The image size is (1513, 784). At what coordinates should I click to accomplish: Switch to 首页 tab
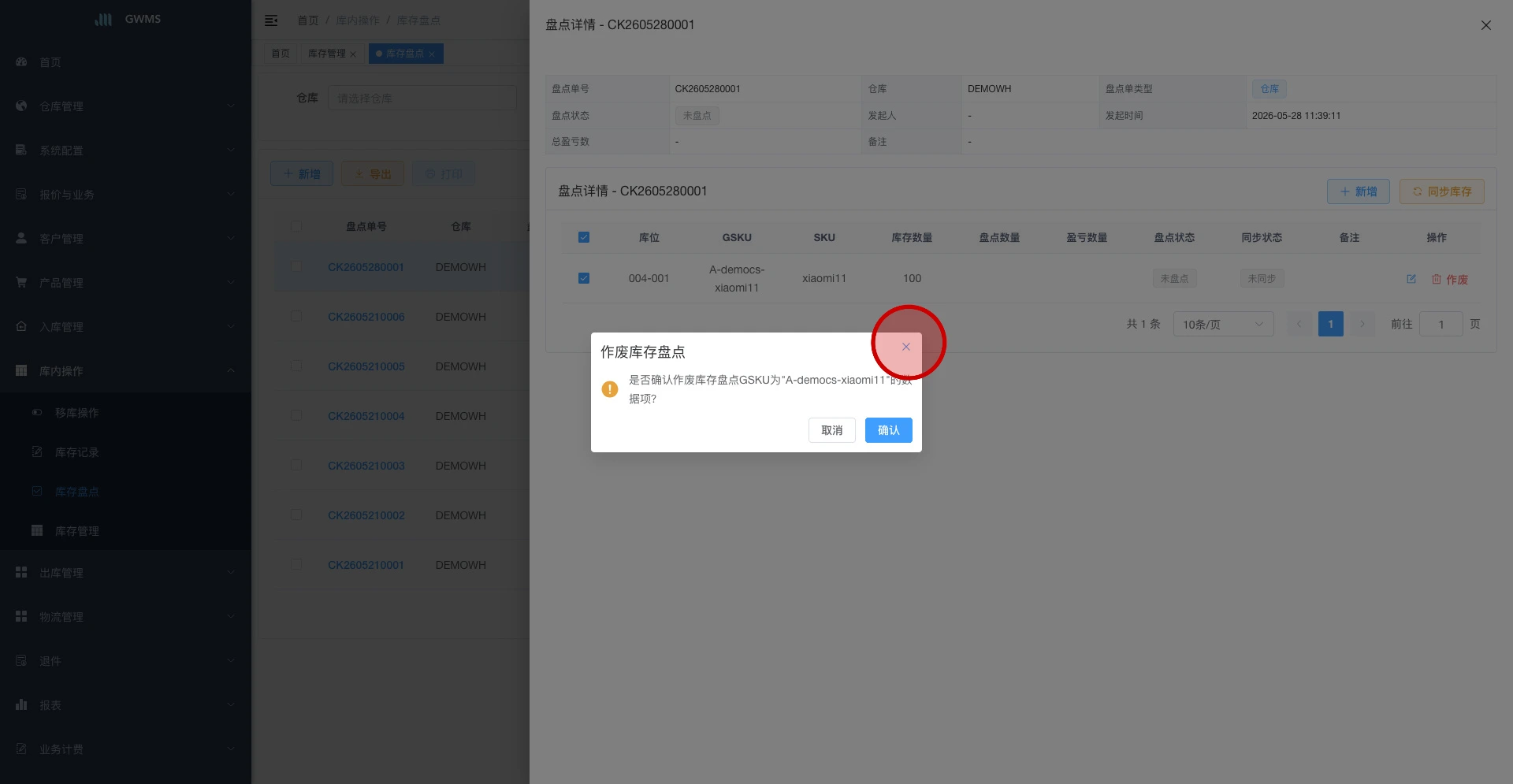coord(281,54)
